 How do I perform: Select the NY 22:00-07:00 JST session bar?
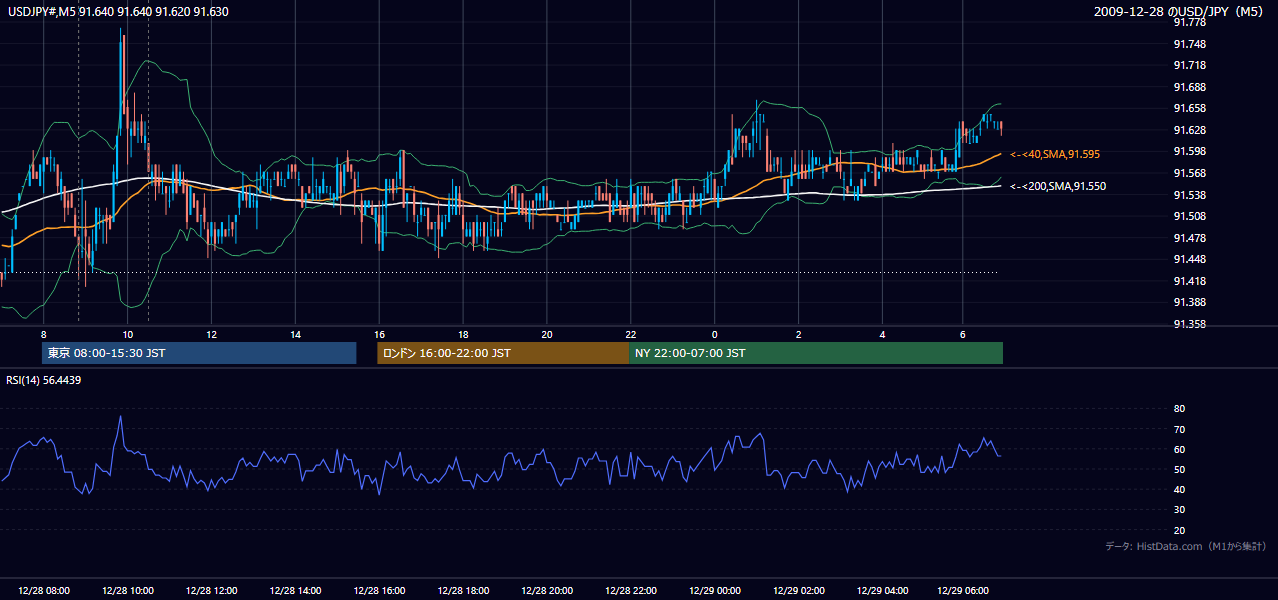point(816,353)
